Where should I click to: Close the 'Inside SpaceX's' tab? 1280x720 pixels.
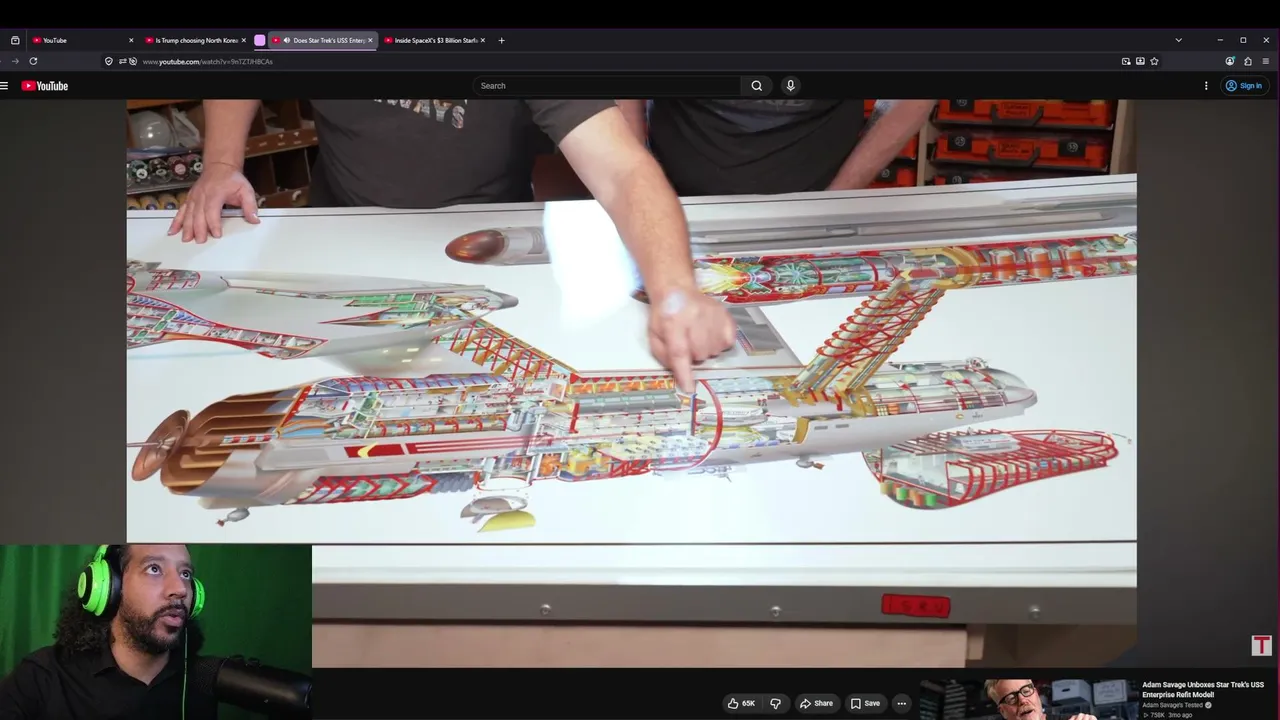point(483,40)
